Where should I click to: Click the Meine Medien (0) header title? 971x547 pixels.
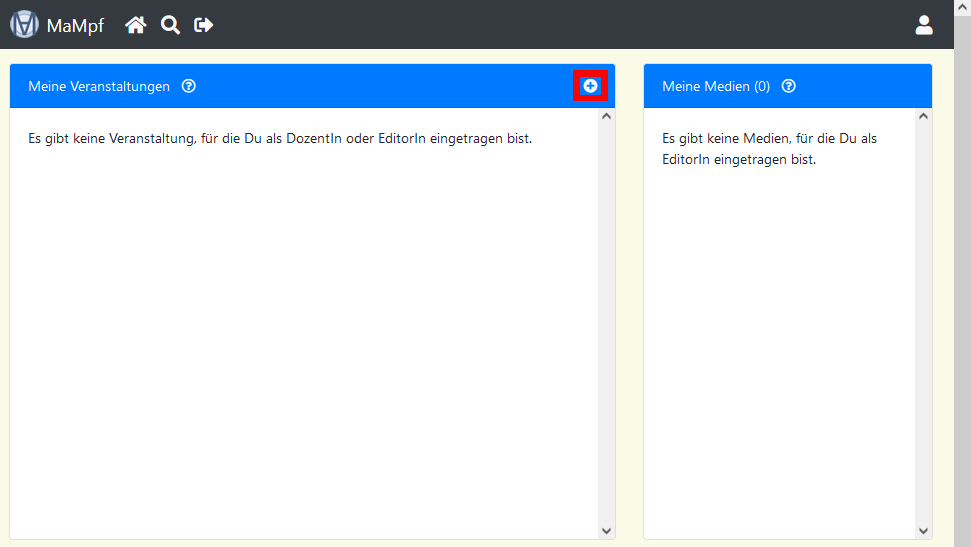pyautogui.click(x=716, y=86)
